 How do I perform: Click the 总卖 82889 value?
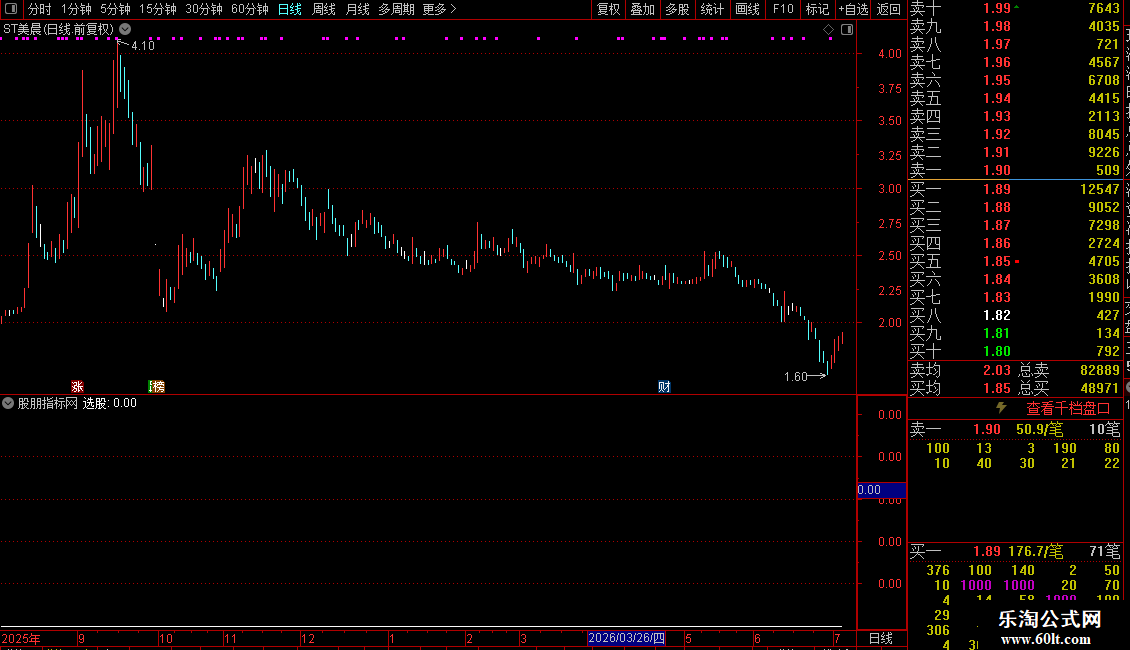(x=1100, y=370)
